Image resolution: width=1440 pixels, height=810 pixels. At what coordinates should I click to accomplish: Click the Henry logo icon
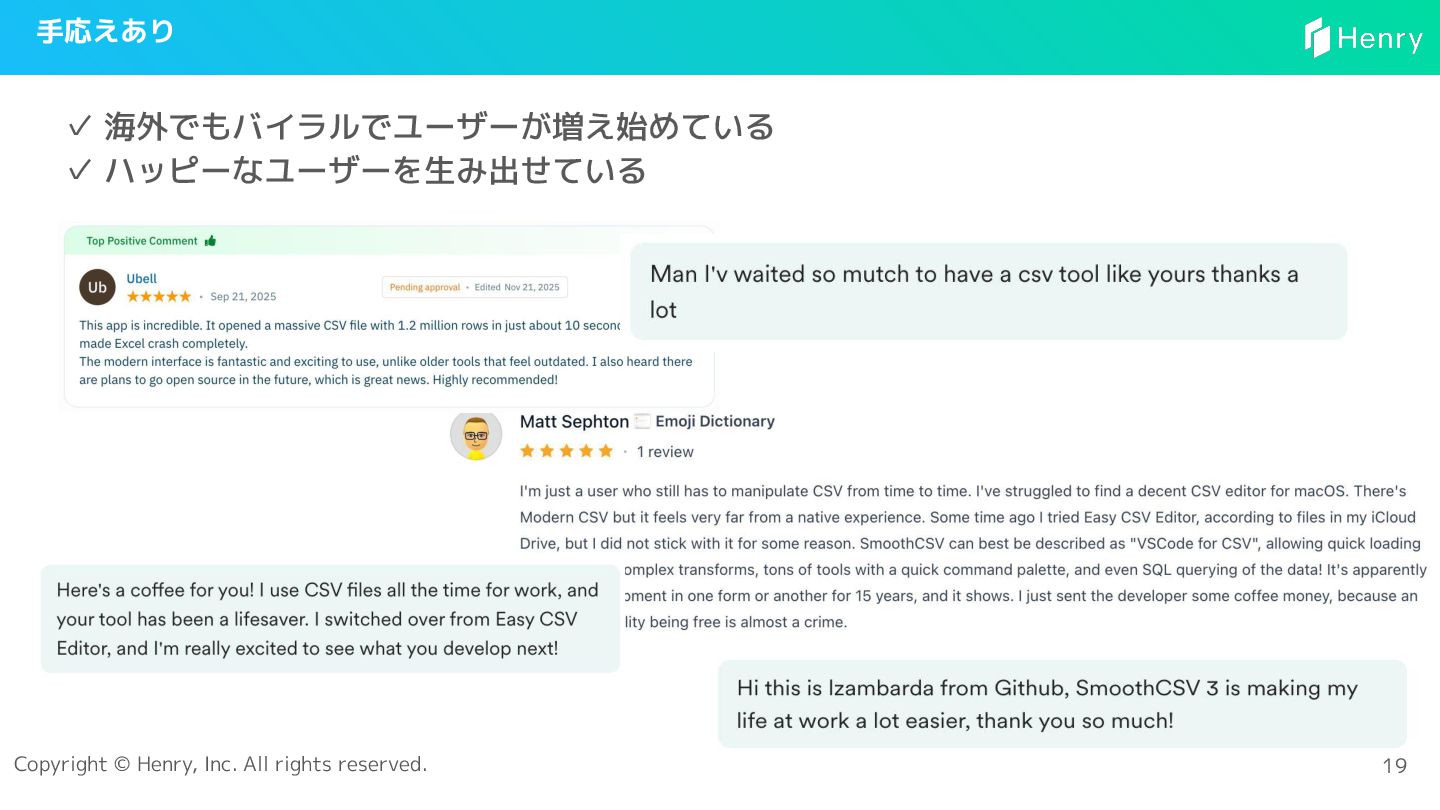(x=1318, y=38)
